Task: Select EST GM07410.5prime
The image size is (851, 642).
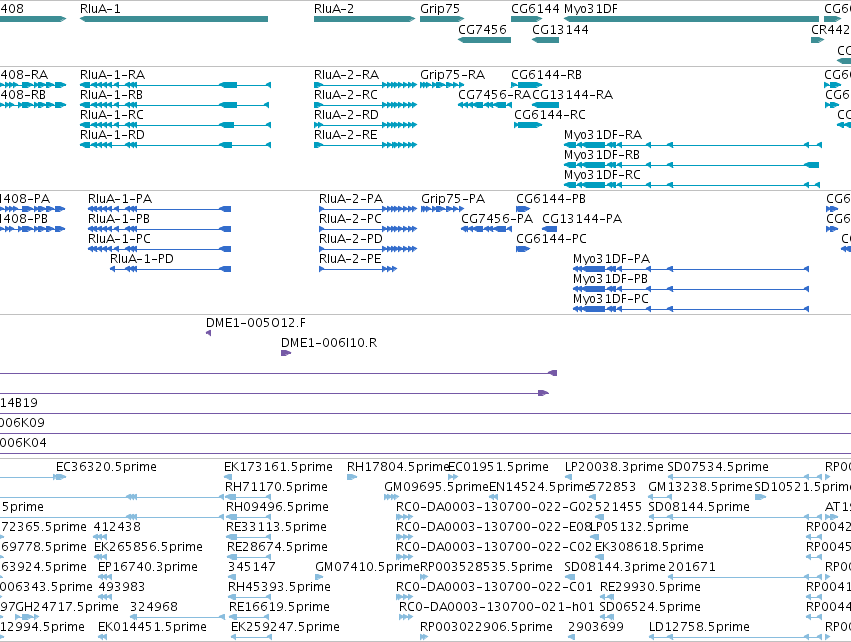Action: click(x=367, y=567)
